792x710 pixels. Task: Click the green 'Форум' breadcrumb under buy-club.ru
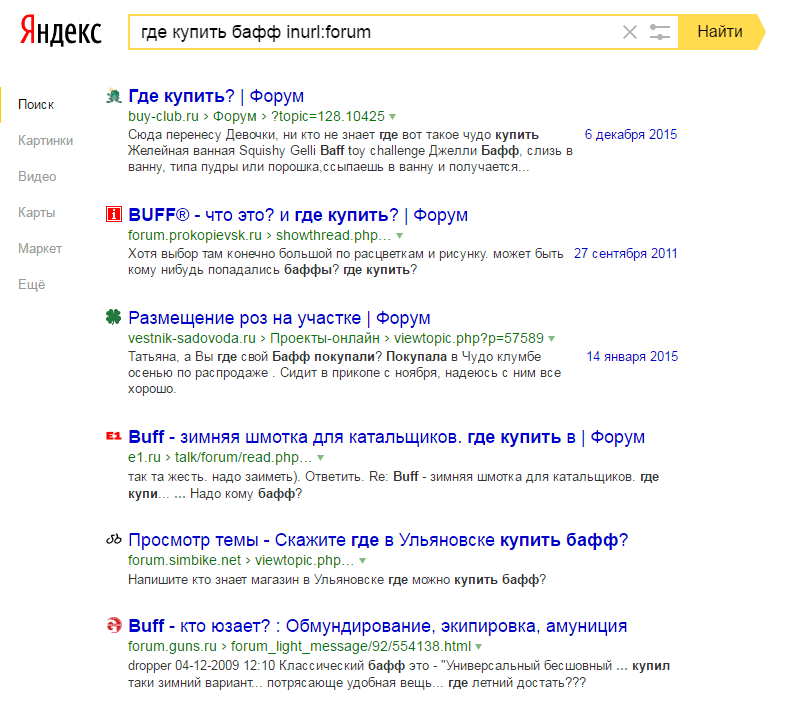pos(234,116)
